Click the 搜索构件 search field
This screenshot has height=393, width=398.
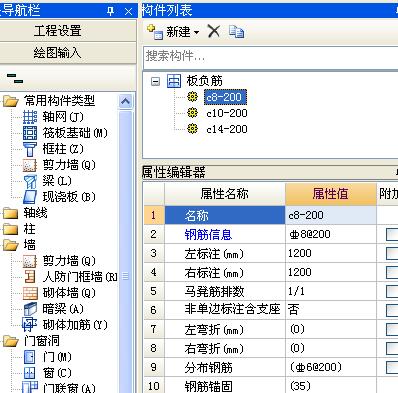click(x=271, y=57)
